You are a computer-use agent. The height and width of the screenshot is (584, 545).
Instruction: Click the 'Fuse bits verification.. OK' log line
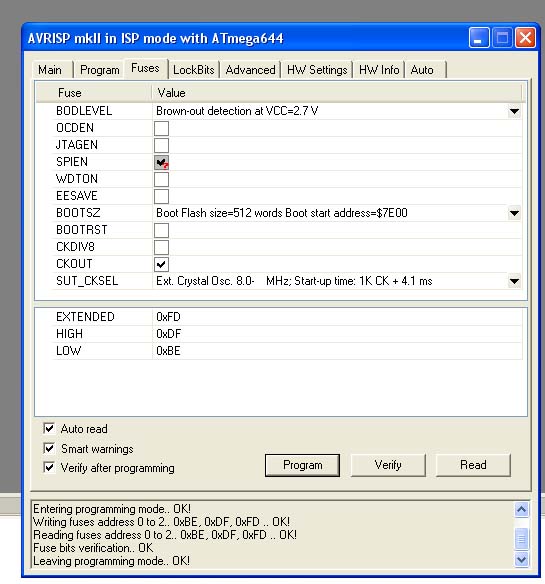coord(93,548)
